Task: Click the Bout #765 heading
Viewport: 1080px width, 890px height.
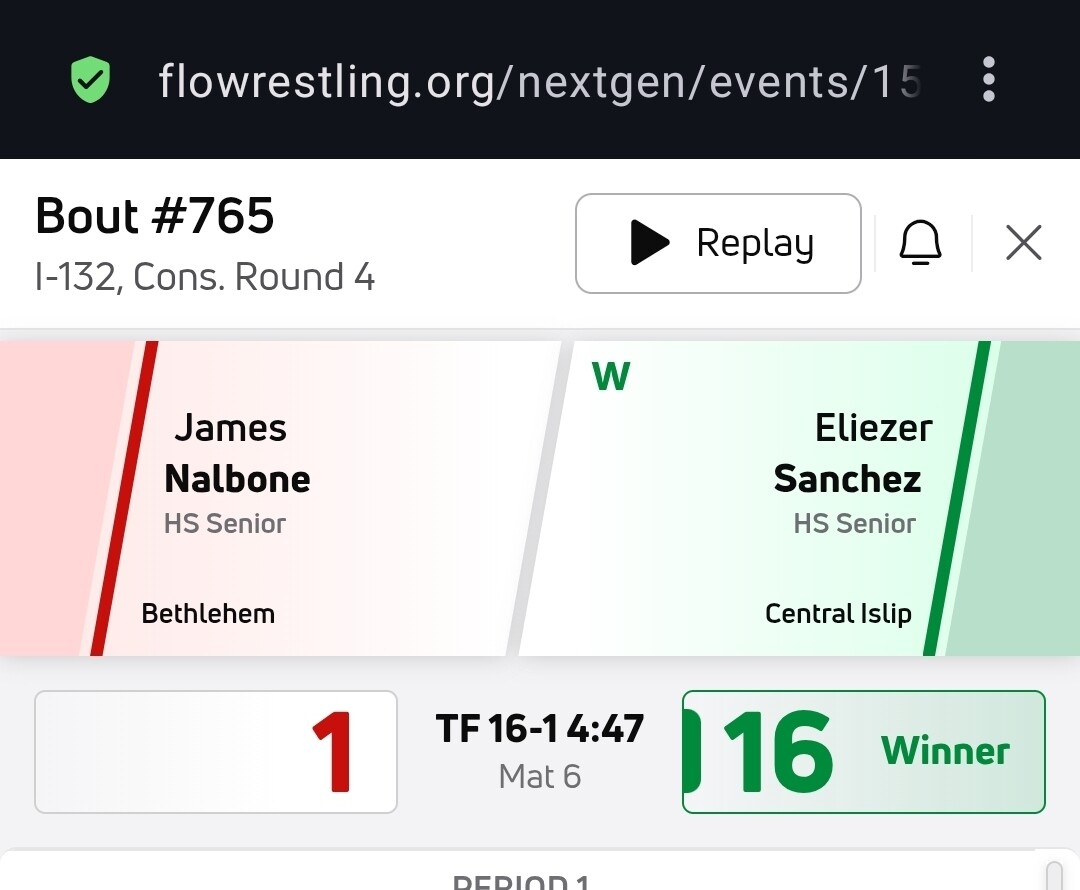Action: (x=155, y=216)
